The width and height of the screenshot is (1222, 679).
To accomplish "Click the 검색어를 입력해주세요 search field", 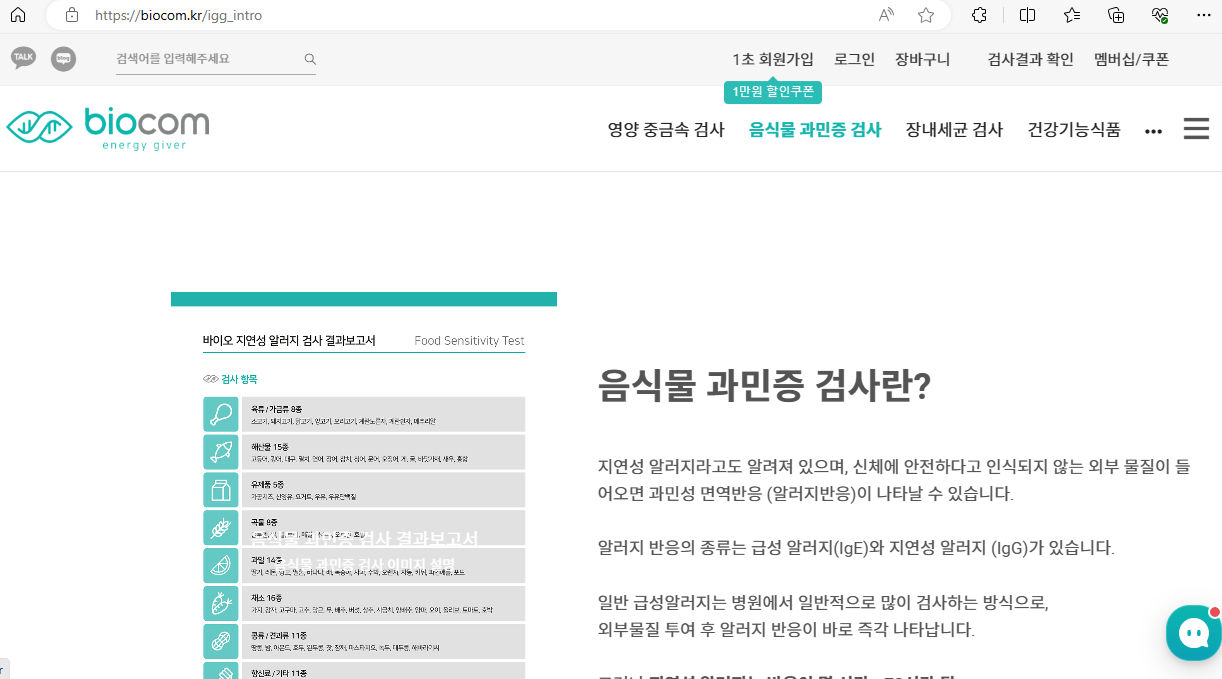I will tap(205, 59).
